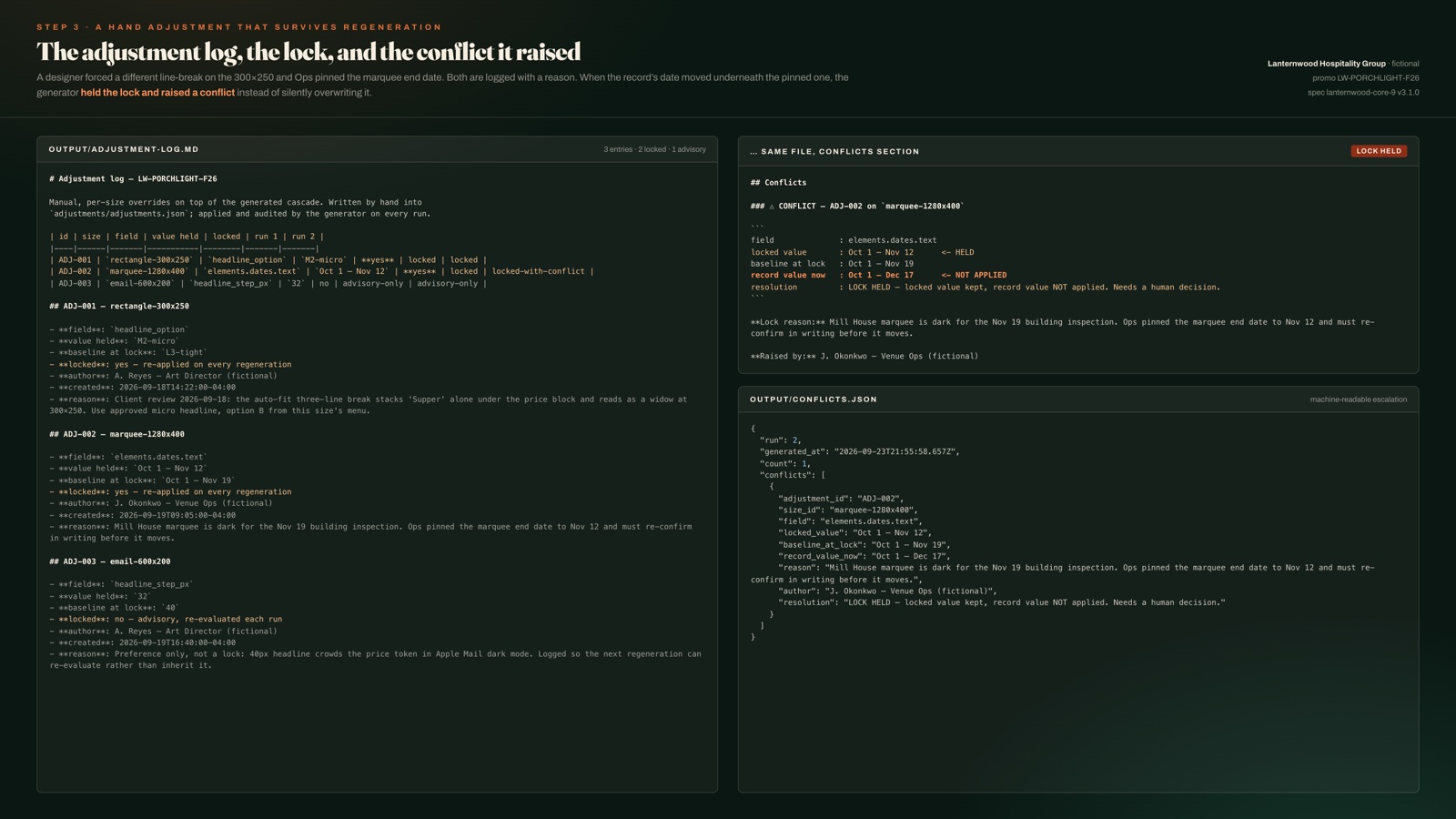Click the JSON "run": 2 line
Screen dimensions: 1456x819
pyautogui.click(x=781, y=440)
